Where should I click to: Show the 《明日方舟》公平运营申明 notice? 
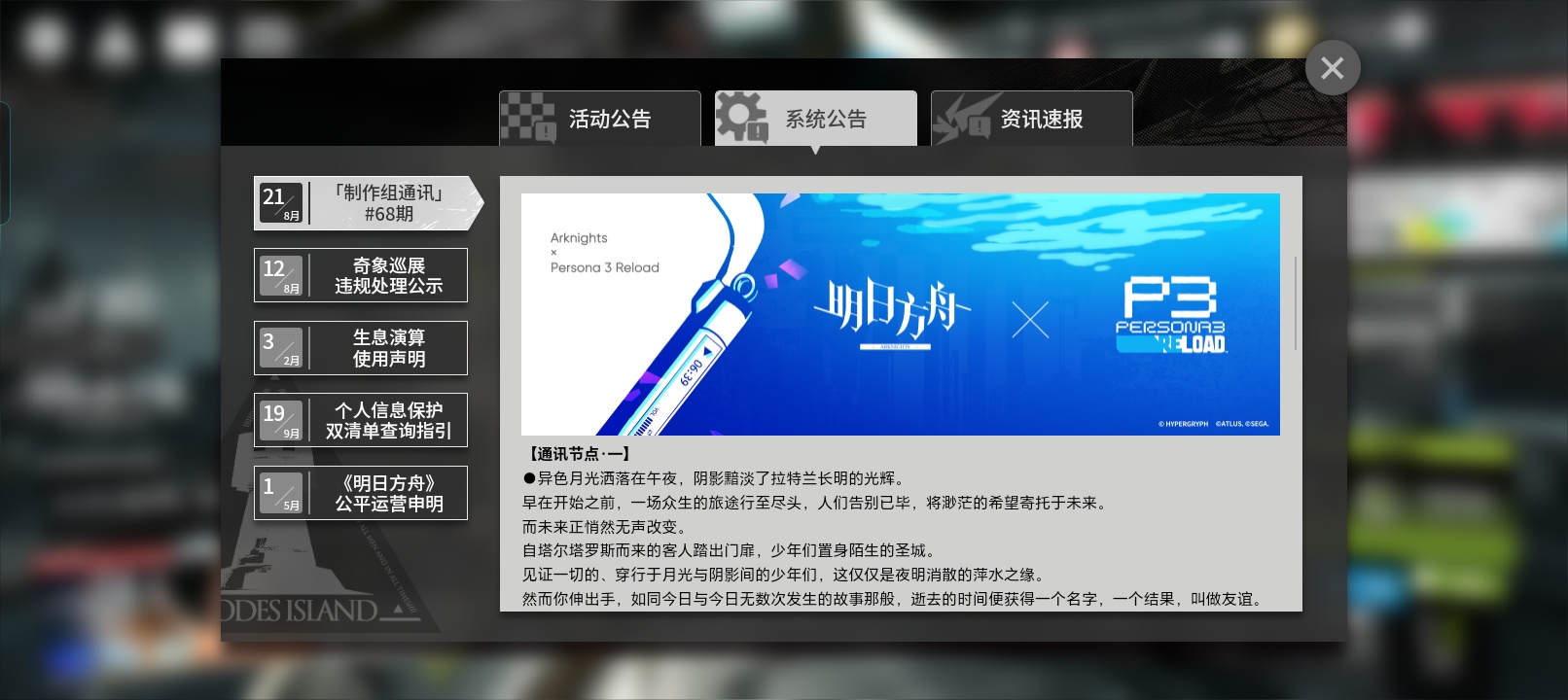361,493
